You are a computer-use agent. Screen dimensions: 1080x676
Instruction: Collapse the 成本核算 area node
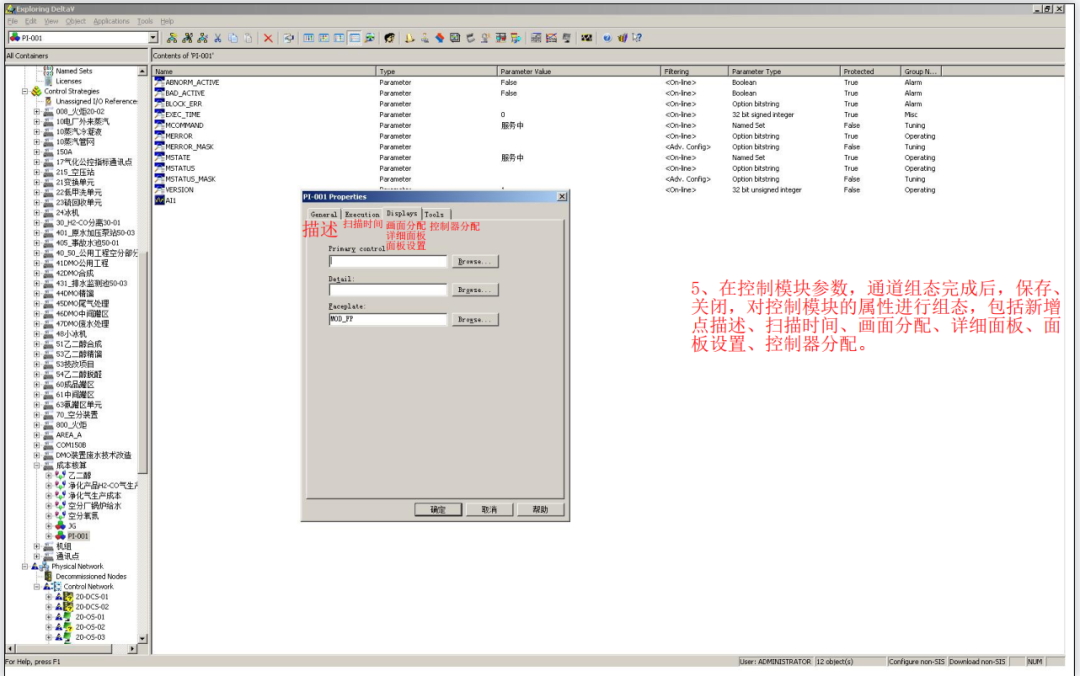pyautogui.click(x=37, y=465)
